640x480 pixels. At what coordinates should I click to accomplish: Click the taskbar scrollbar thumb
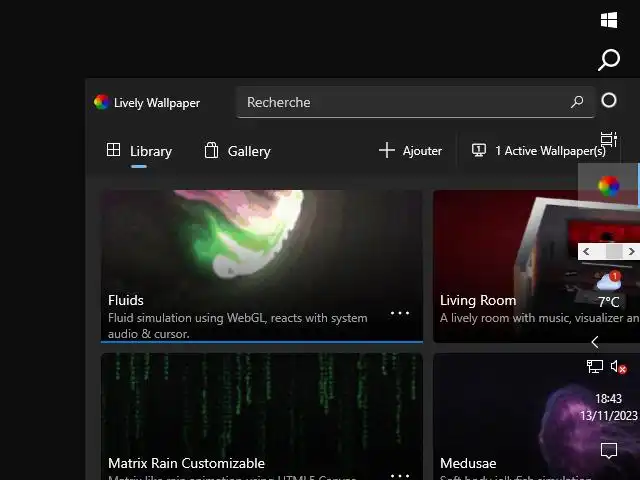coord(614,251)
